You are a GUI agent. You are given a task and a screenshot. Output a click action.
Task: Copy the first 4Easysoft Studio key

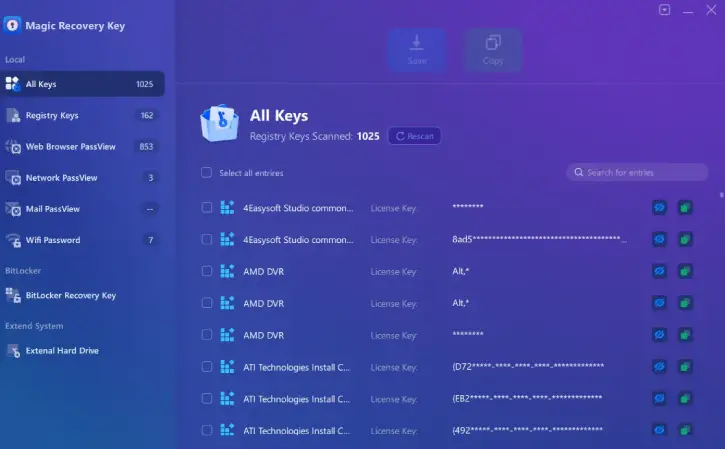click(685, 208)
